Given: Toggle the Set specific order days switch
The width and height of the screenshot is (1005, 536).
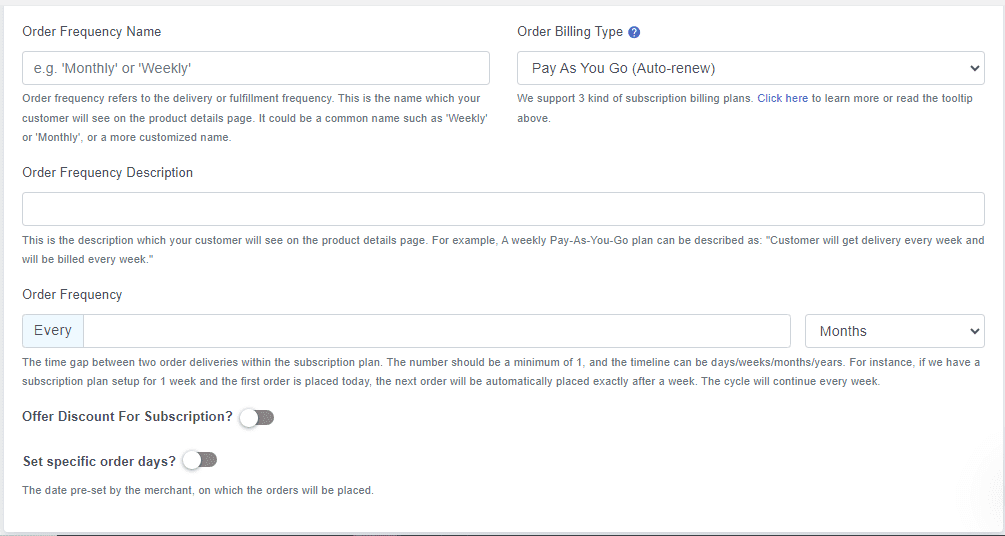Looking at the screenshot, I should pyautogui.click(x=200, y=460).
